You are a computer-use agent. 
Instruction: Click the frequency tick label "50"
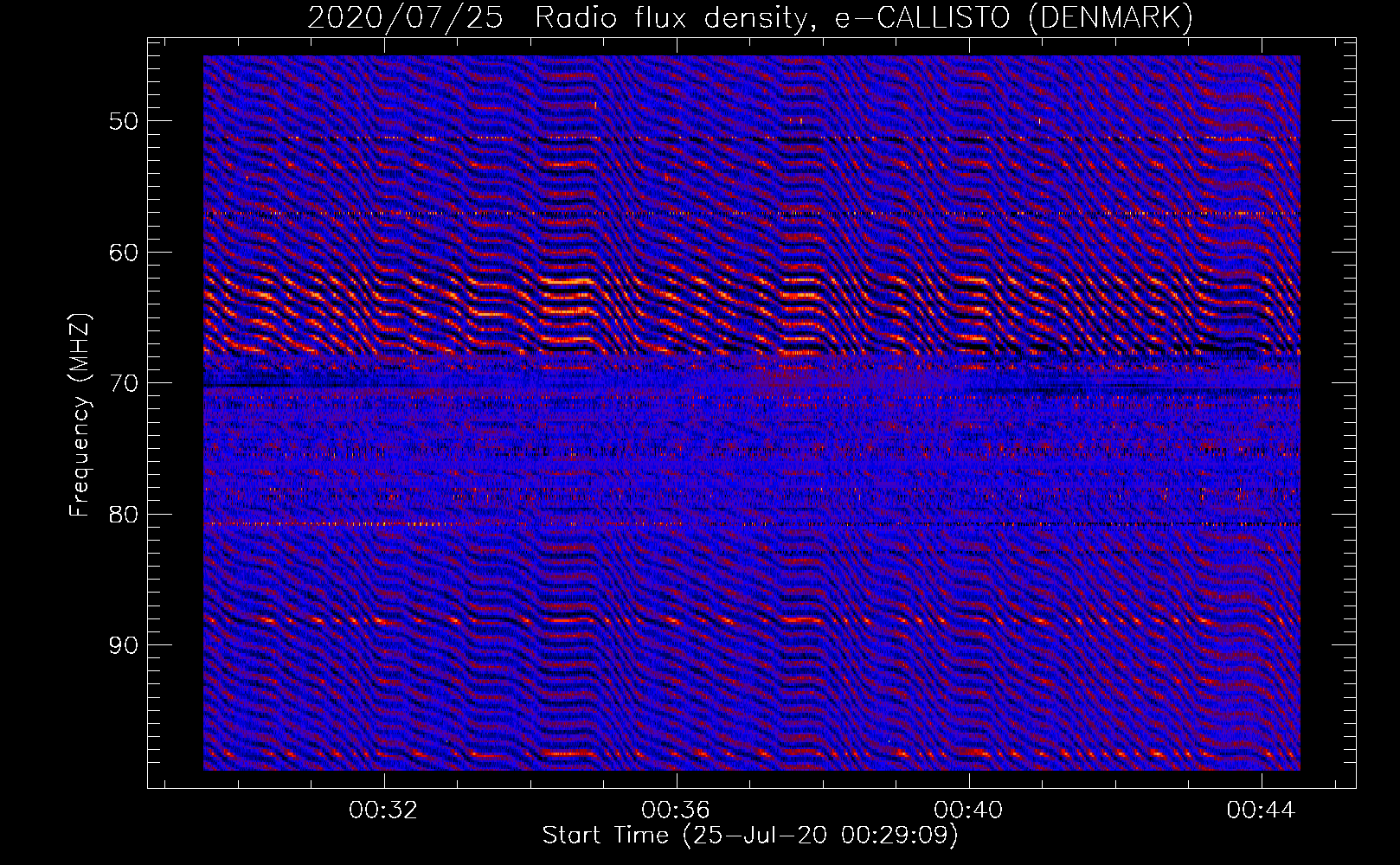click(124, 121)
